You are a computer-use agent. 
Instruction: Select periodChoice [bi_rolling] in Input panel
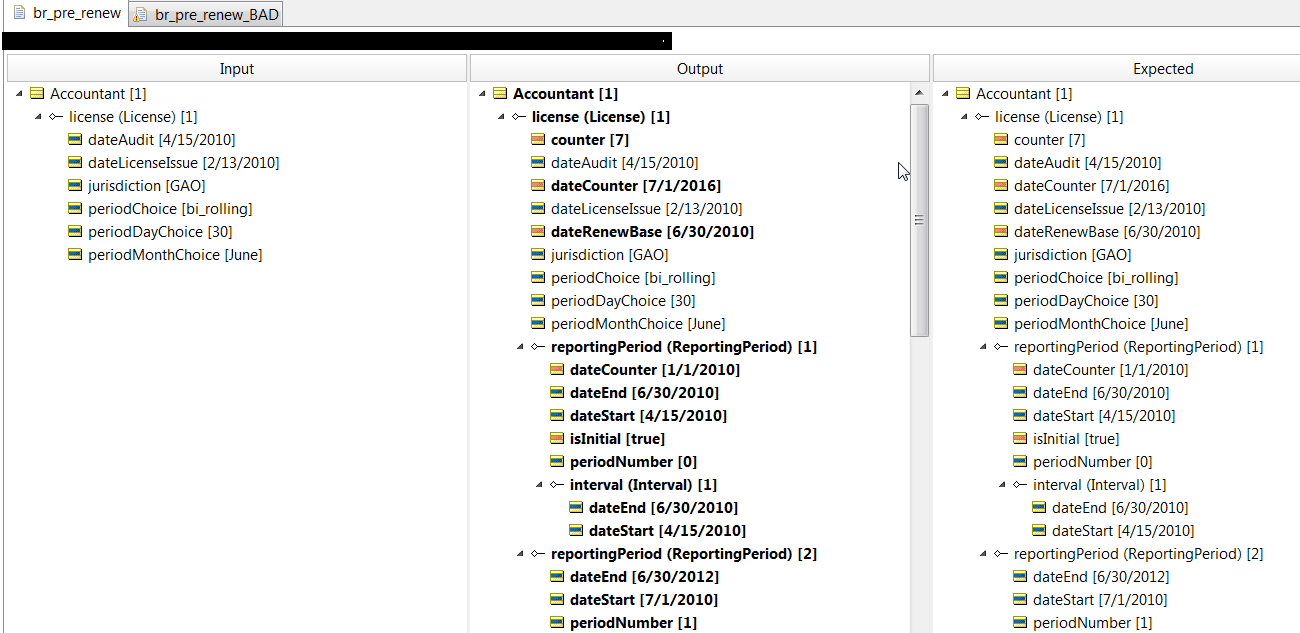click(170, 209)
